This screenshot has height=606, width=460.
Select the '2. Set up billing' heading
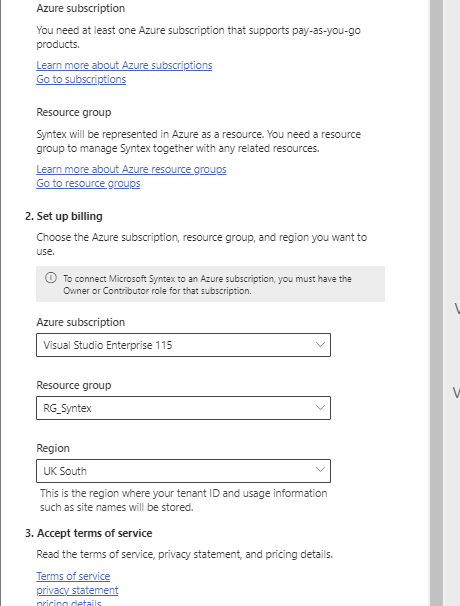point(64,216)
